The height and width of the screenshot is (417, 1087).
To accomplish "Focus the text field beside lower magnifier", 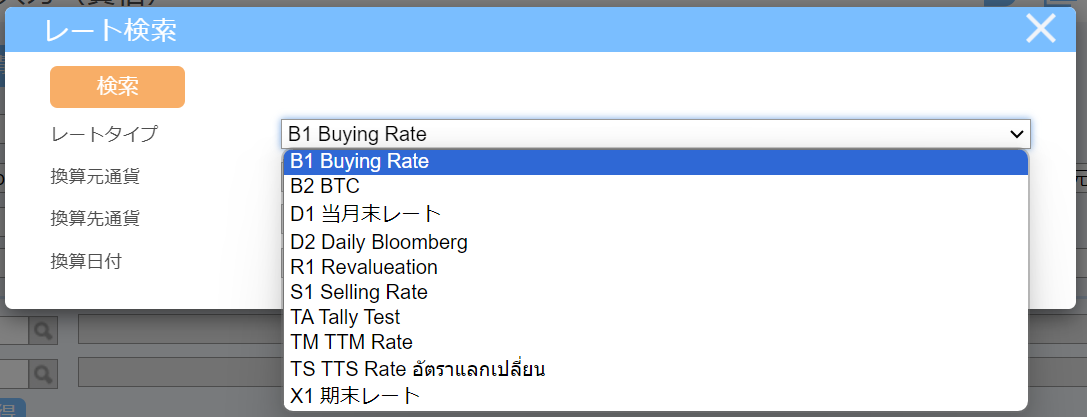I will pyautogui.click(x=180, y=373).
